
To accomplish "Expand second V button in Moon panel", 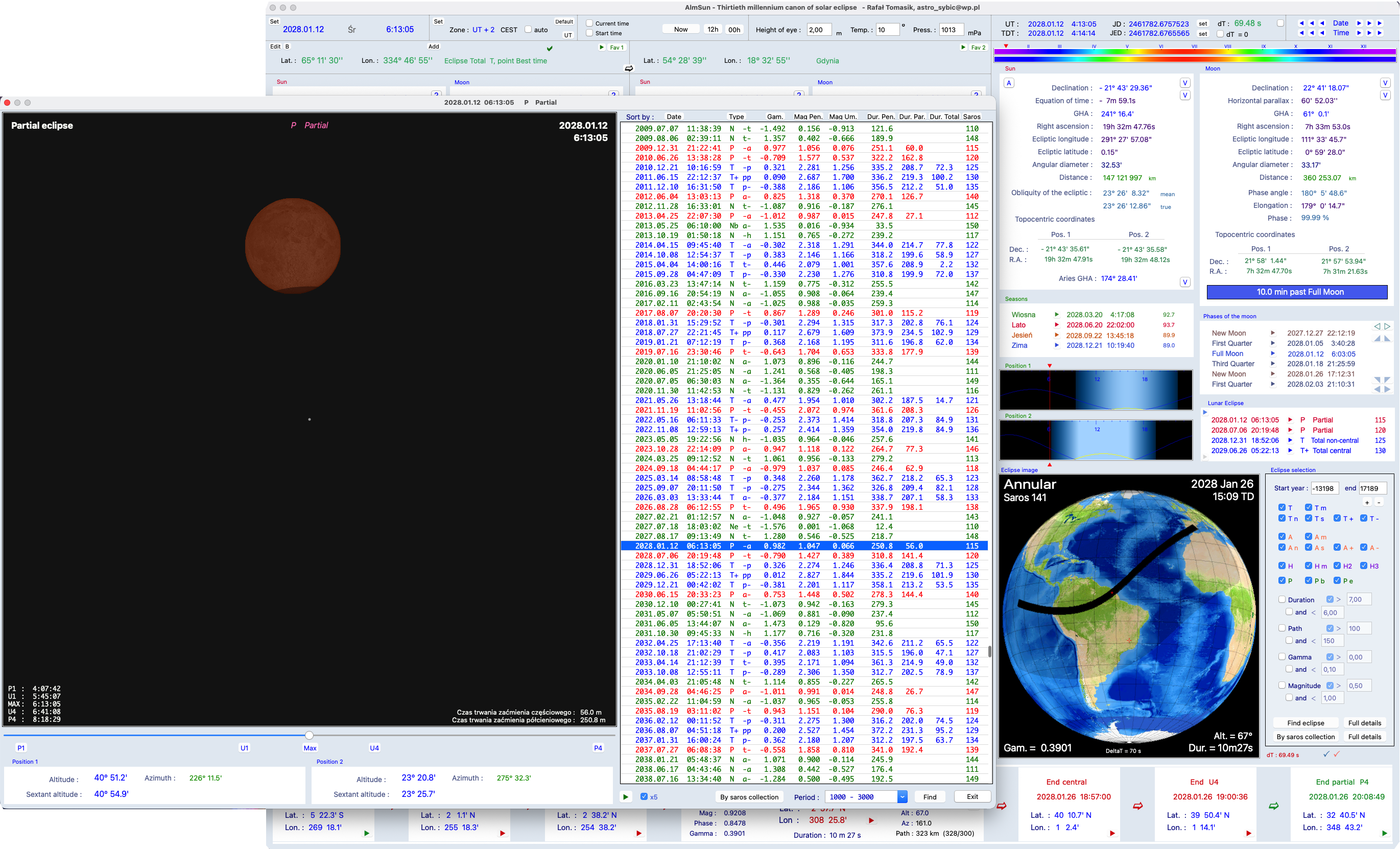I will point(1385,96).
